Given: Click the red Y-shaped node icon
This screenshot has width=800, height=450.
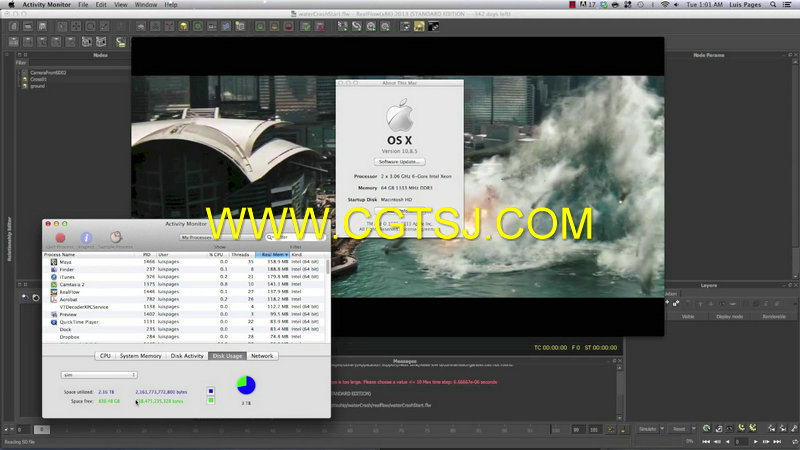Looking at the screenshot, I should pyautogui.click(x=169, y=26).
